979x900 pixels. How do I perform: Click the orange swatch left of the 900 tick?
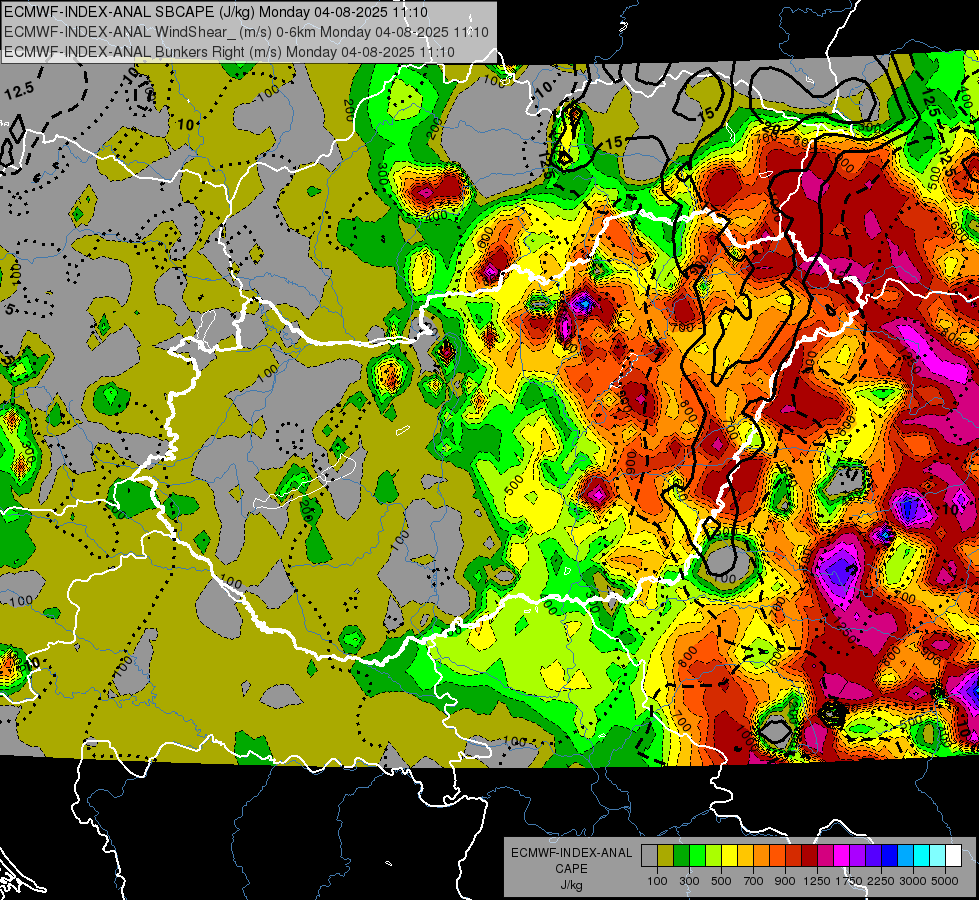[x=777, y=855]
